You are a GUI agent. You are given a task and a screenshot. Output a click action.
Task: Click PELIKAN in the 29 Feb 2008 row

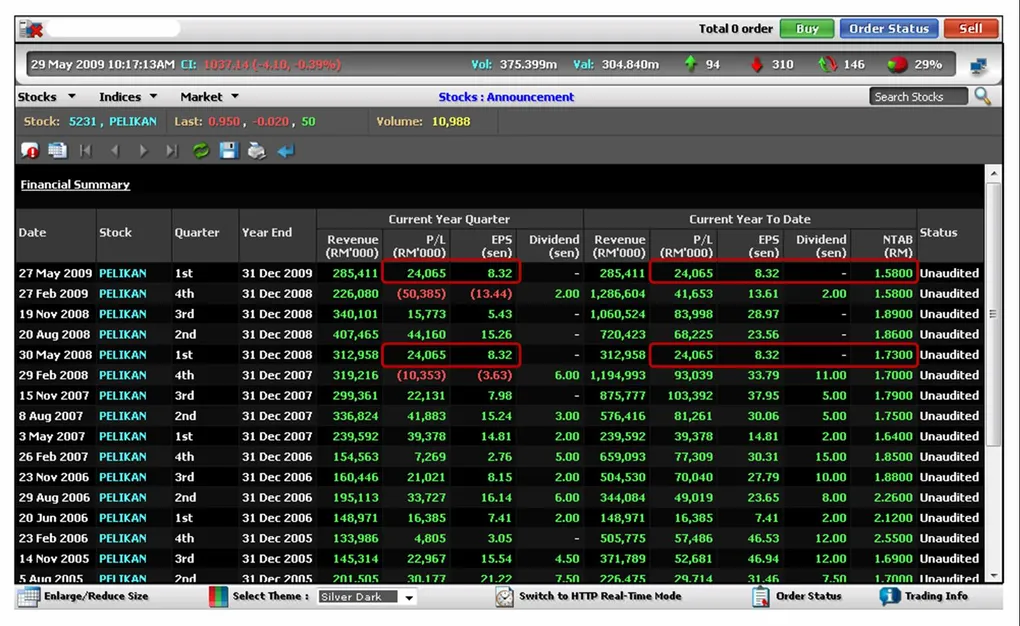122,375
